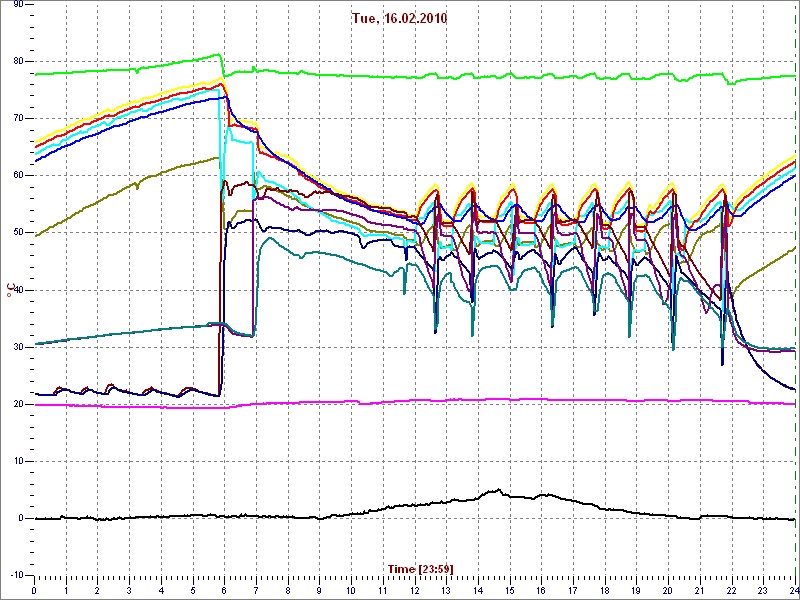Select the 70 label on the temperature axis
Viewport: 800px width, 600px height.
tap(17, 118)
